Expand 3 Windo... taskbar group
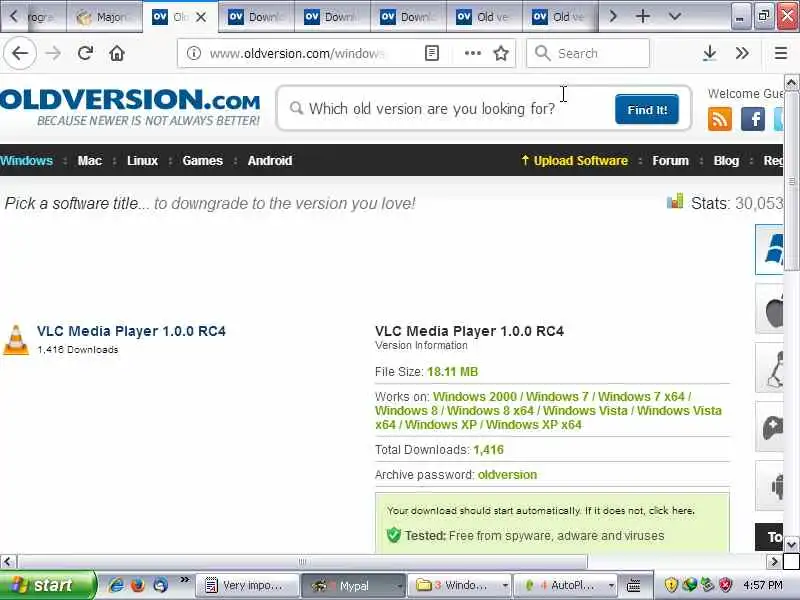 pyautogui.click(x=461, y=585)
